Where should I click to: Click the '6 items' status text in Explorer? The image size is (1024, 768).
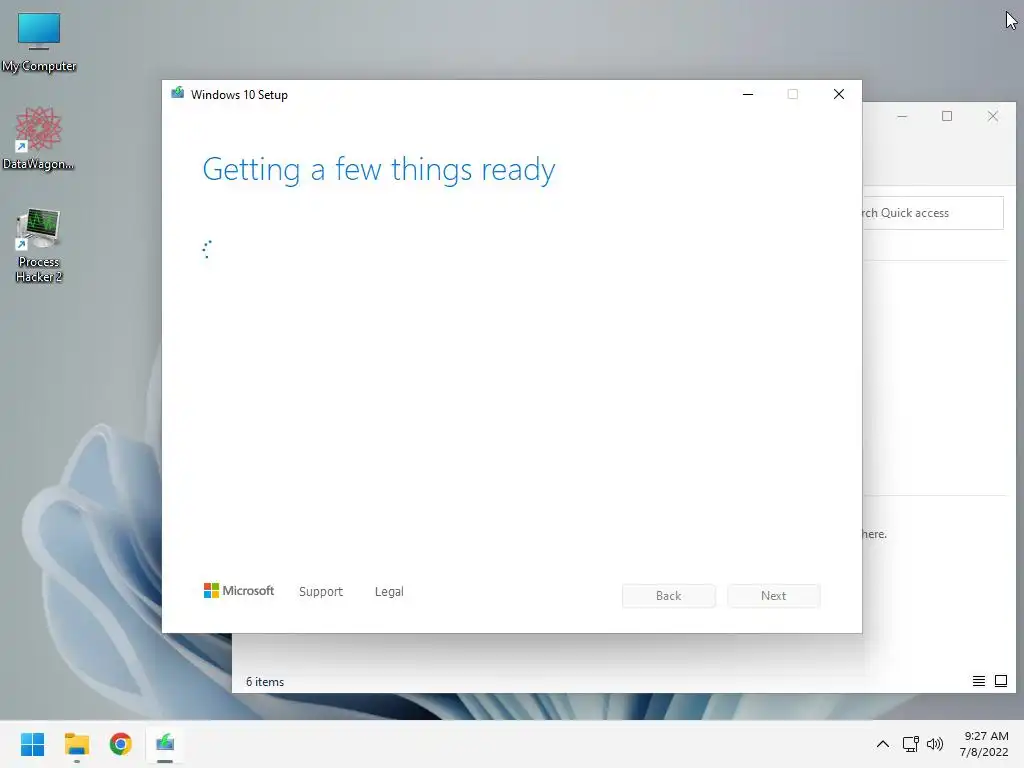pos(264,682)
